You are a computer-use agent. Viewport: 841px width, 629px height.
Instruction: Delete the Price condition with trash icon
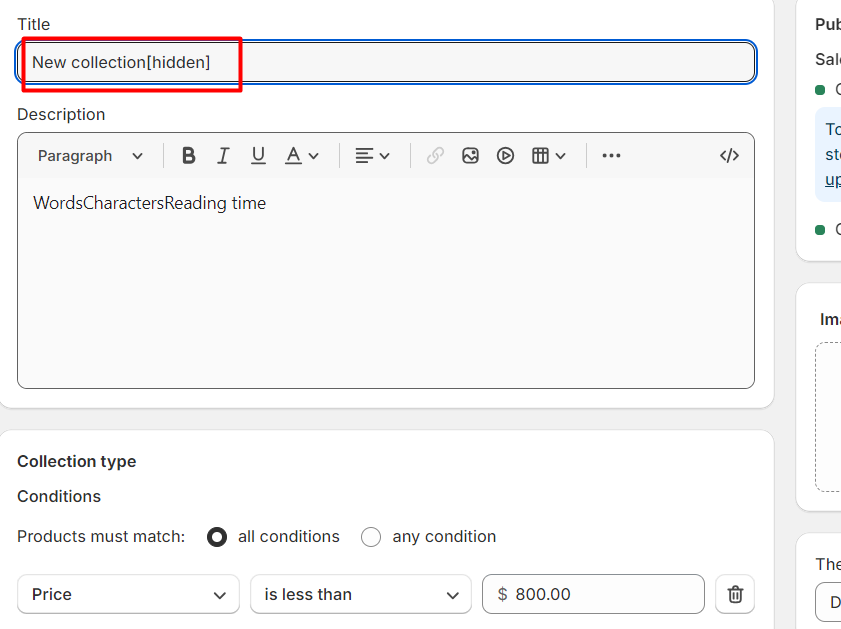pos(735,594)
